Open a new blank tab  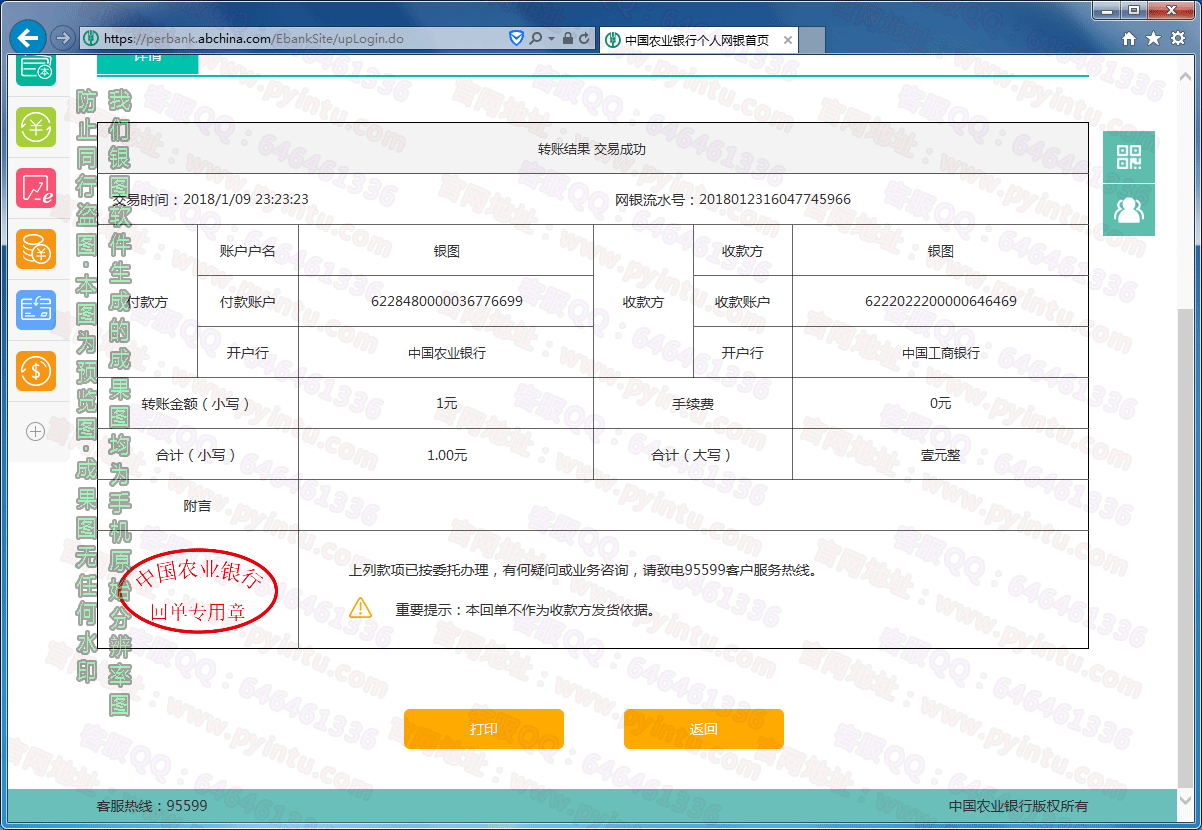[812, 40]
